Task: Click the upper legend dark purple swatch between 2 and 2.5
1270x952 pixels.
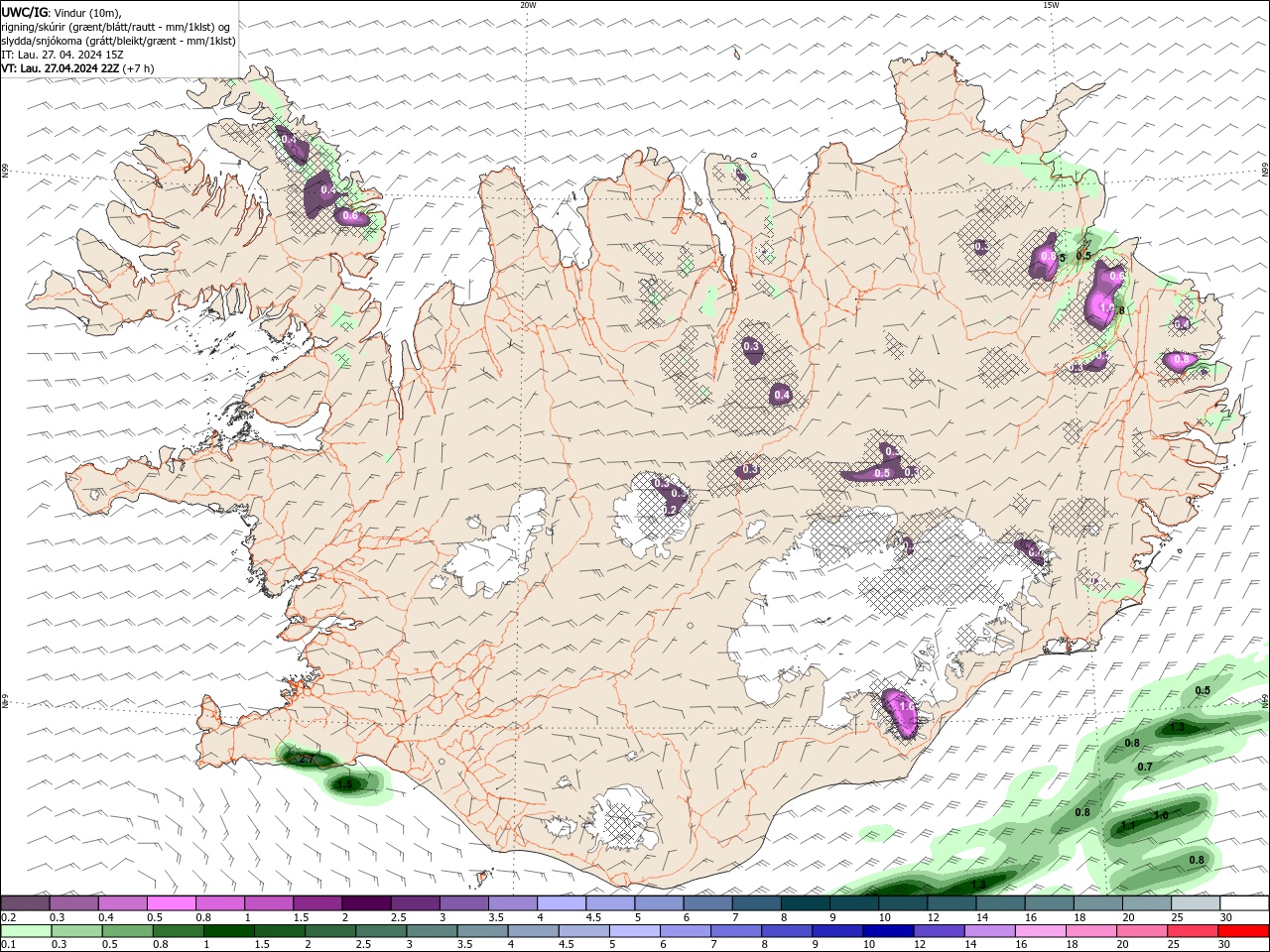Action: (366, 903)
